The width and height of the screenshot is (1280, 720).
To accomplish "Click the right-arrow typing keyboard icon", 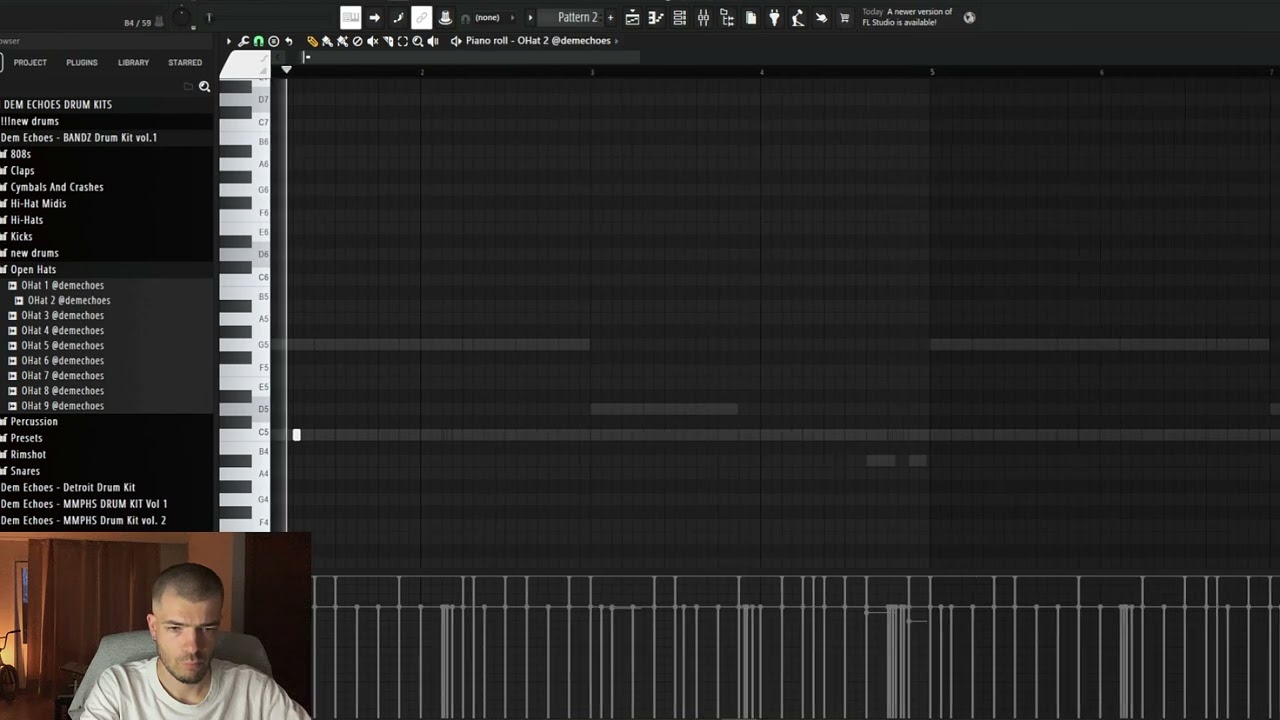I will (374, 17).
